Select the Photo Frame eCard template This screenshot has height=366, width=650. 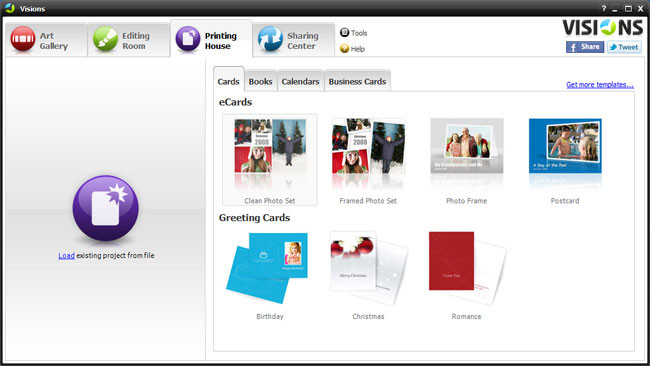point(467,160)
